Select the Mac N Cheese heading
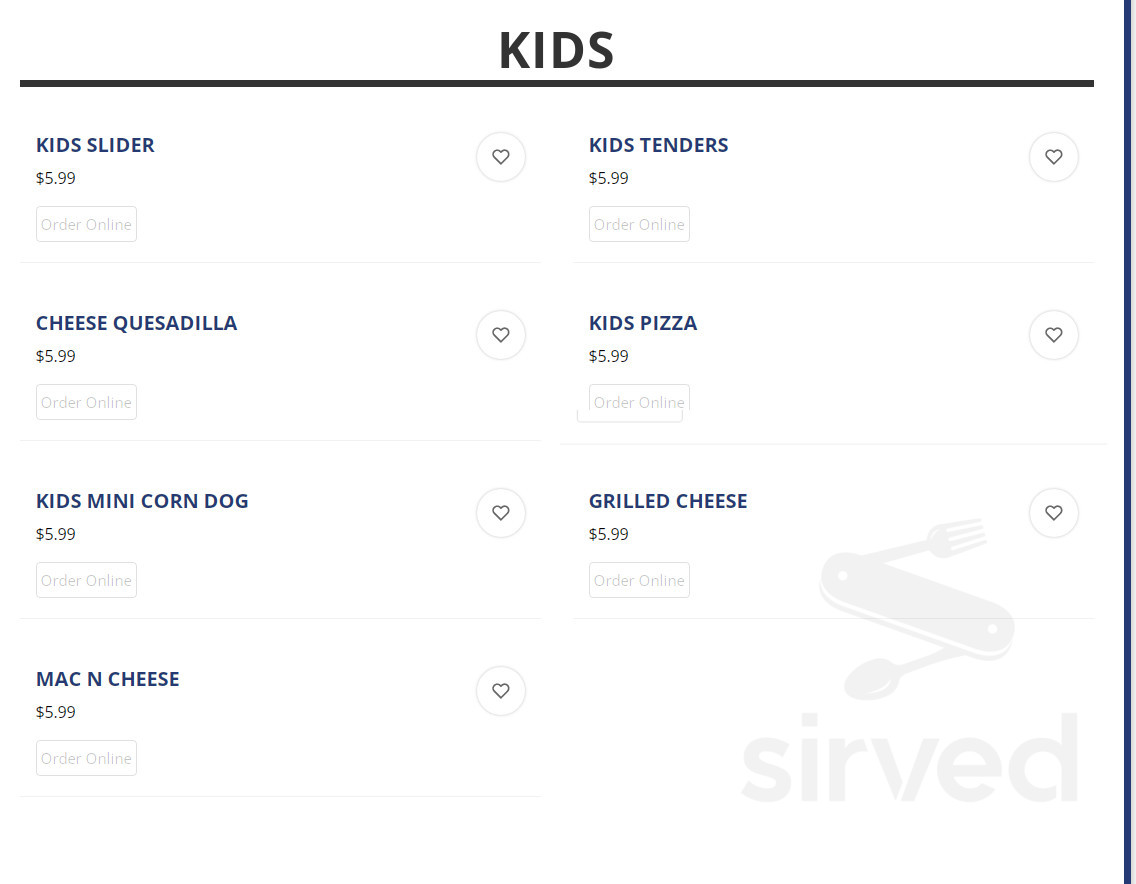 (107, 679)
